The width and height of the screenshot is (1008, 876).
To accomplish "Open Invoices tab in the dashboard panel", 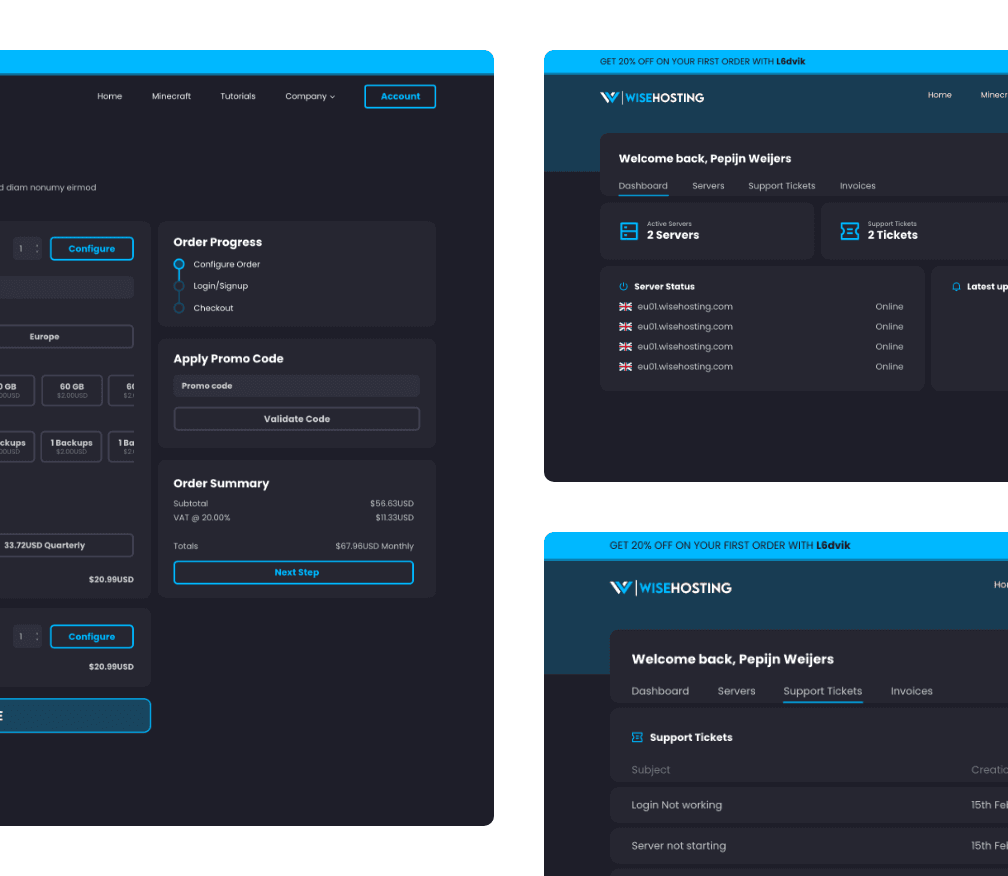I will point(857,186).
